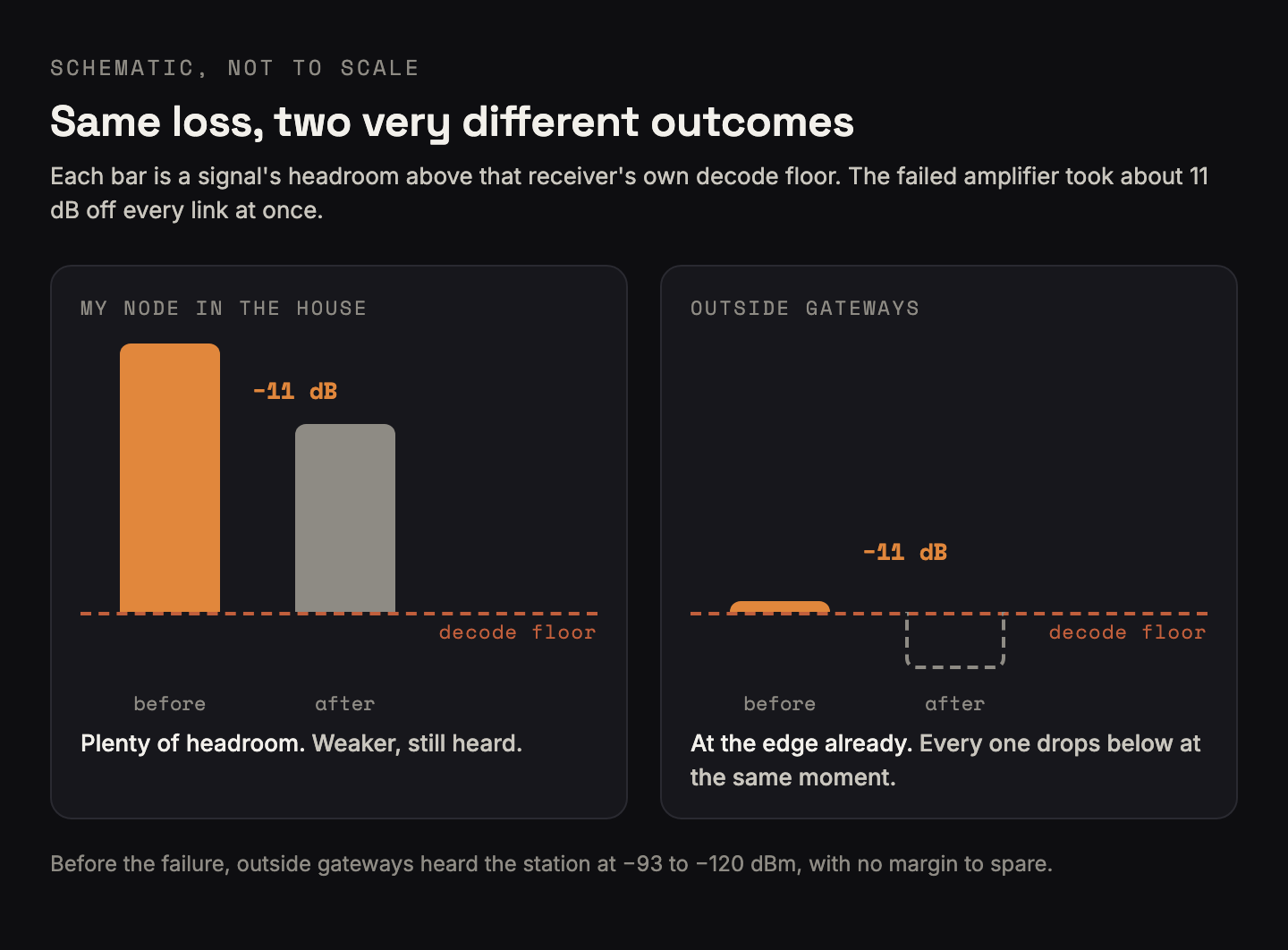Screen dimensions: 1288x950
Task: Select the dashed after box below decode floor
Action: [955, 640]
